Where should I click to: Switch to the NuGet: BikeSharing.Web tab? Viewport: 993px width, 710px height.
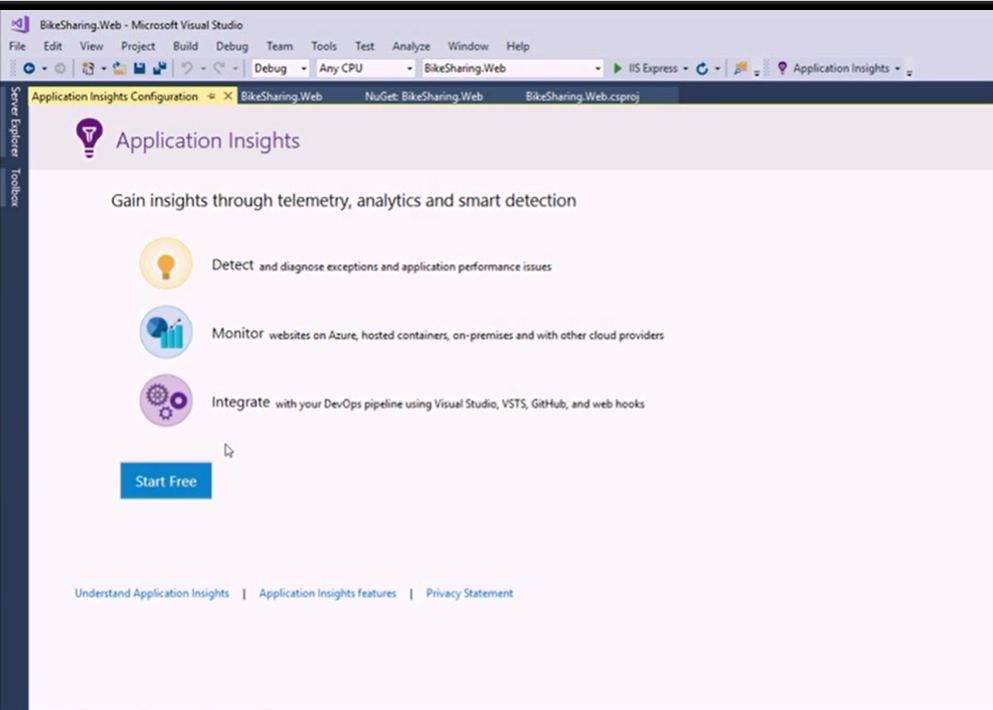(424, 96)
